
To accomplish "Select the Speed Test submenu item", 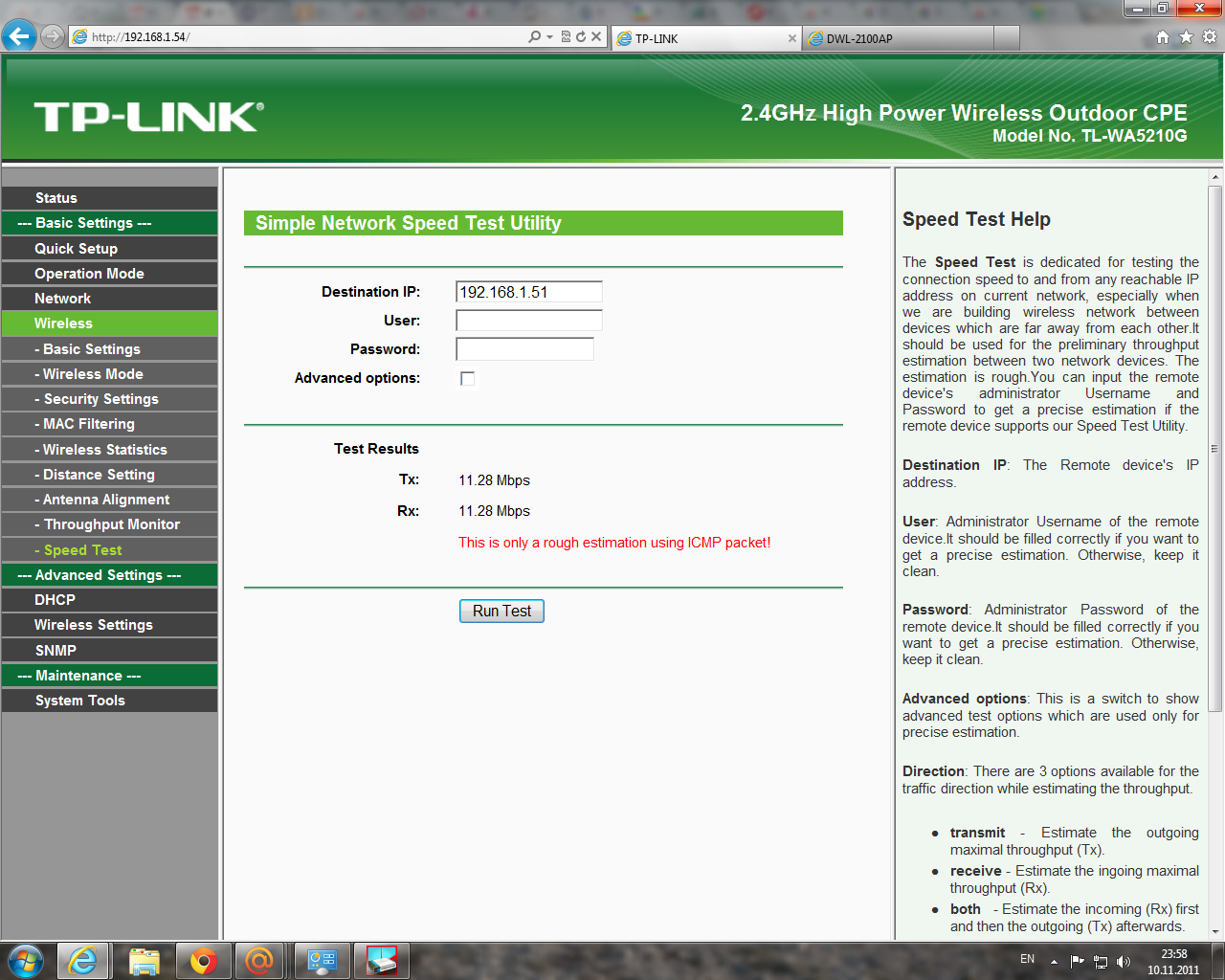I will tap(109, 550).
